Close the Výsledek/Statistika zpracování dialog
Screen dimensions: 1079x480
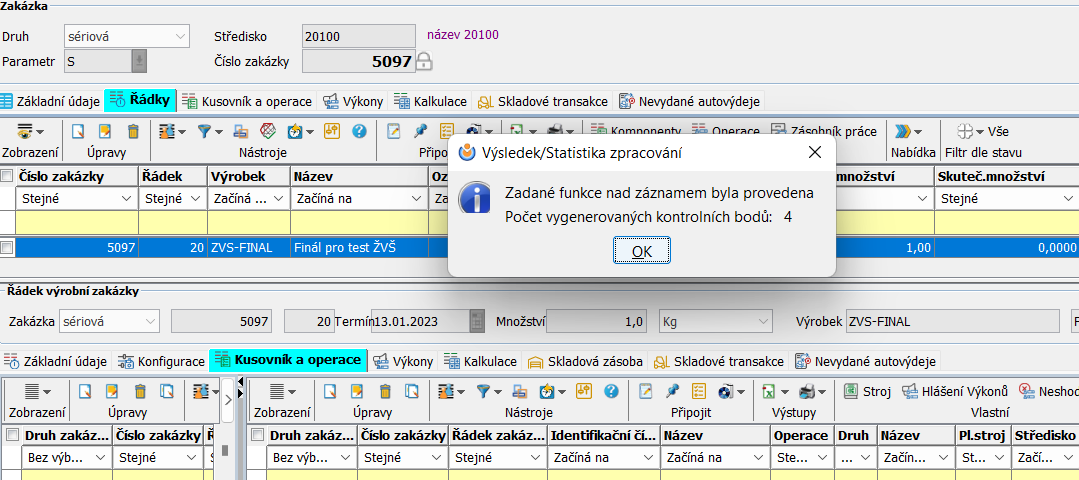tap(815, 152)
